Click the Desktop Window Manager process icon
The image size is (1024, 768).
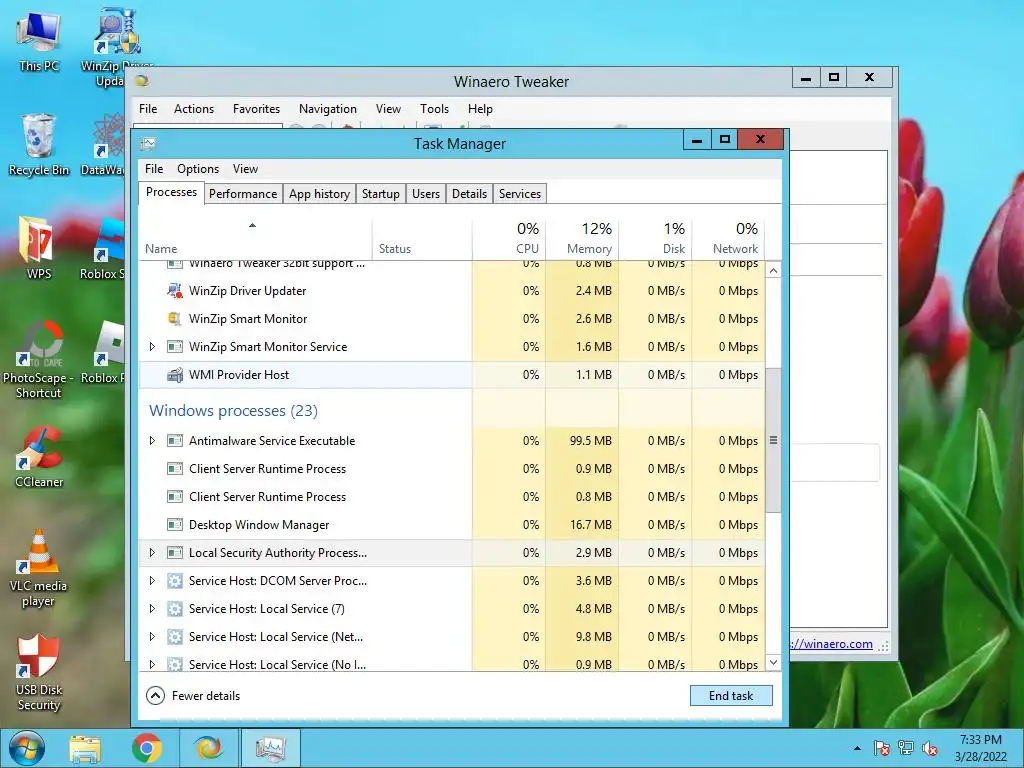(x=174, y=524)
